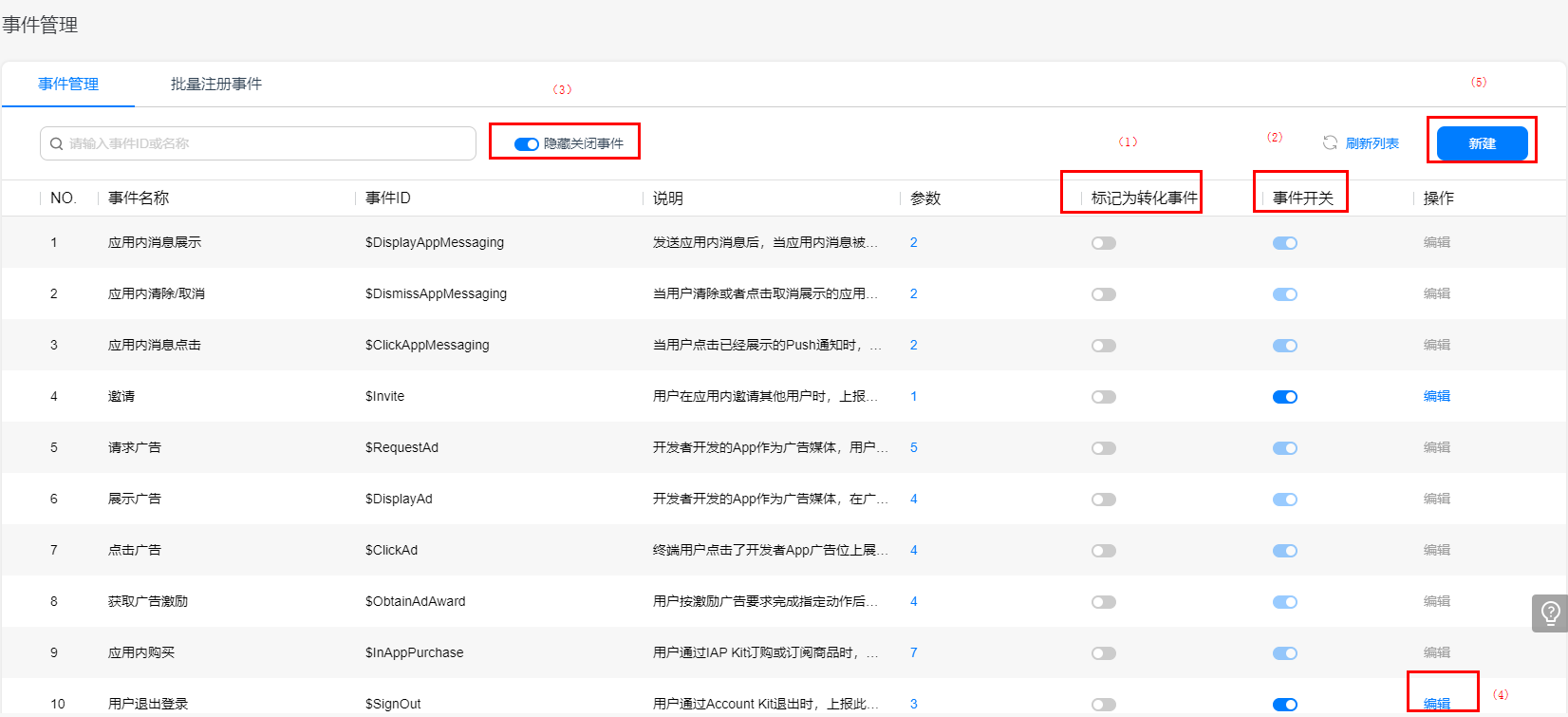The image size is (1568, 717).
Task: Toggle event switch for 应用内消息展示
Action: (x=1285, y=243)
